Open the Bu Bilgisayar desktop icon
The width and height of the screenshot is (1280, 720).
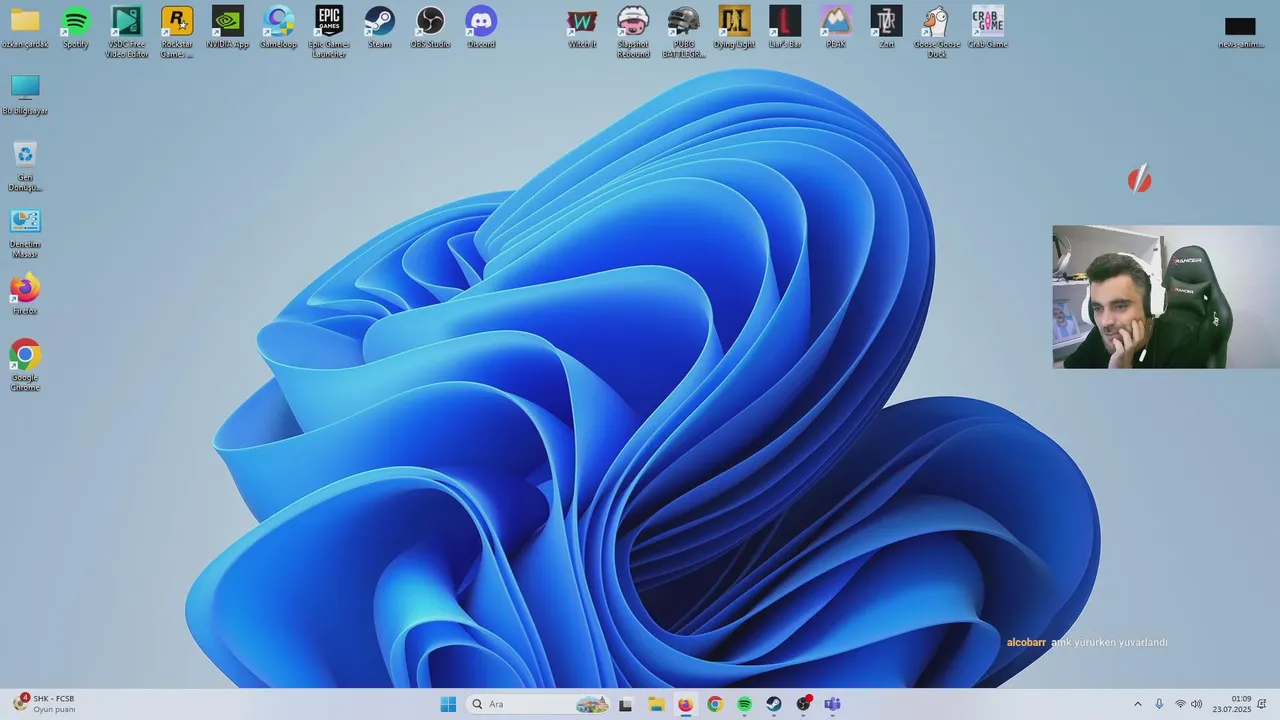25,95
